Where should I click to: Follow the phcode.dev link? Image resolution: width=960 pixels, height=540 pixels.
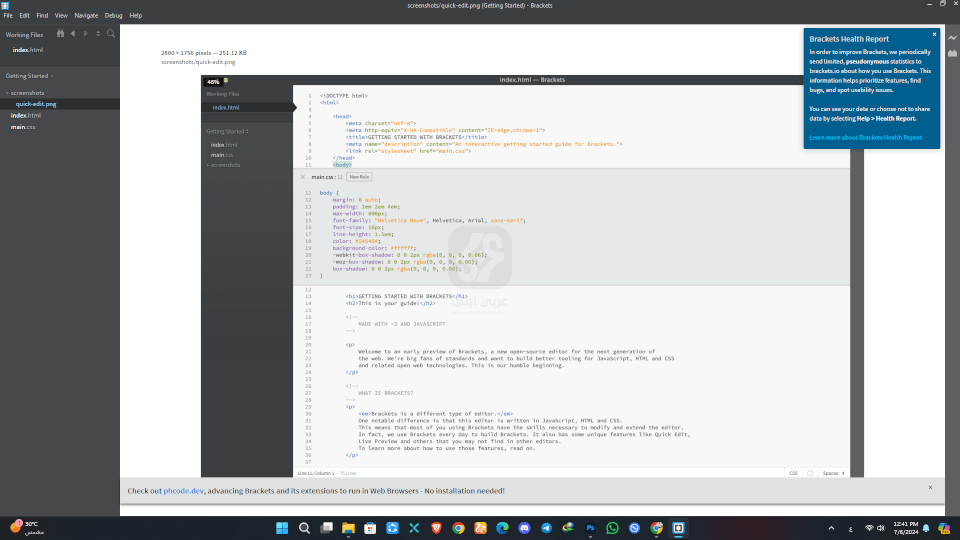pyautogui.click(x=183, y=491)
